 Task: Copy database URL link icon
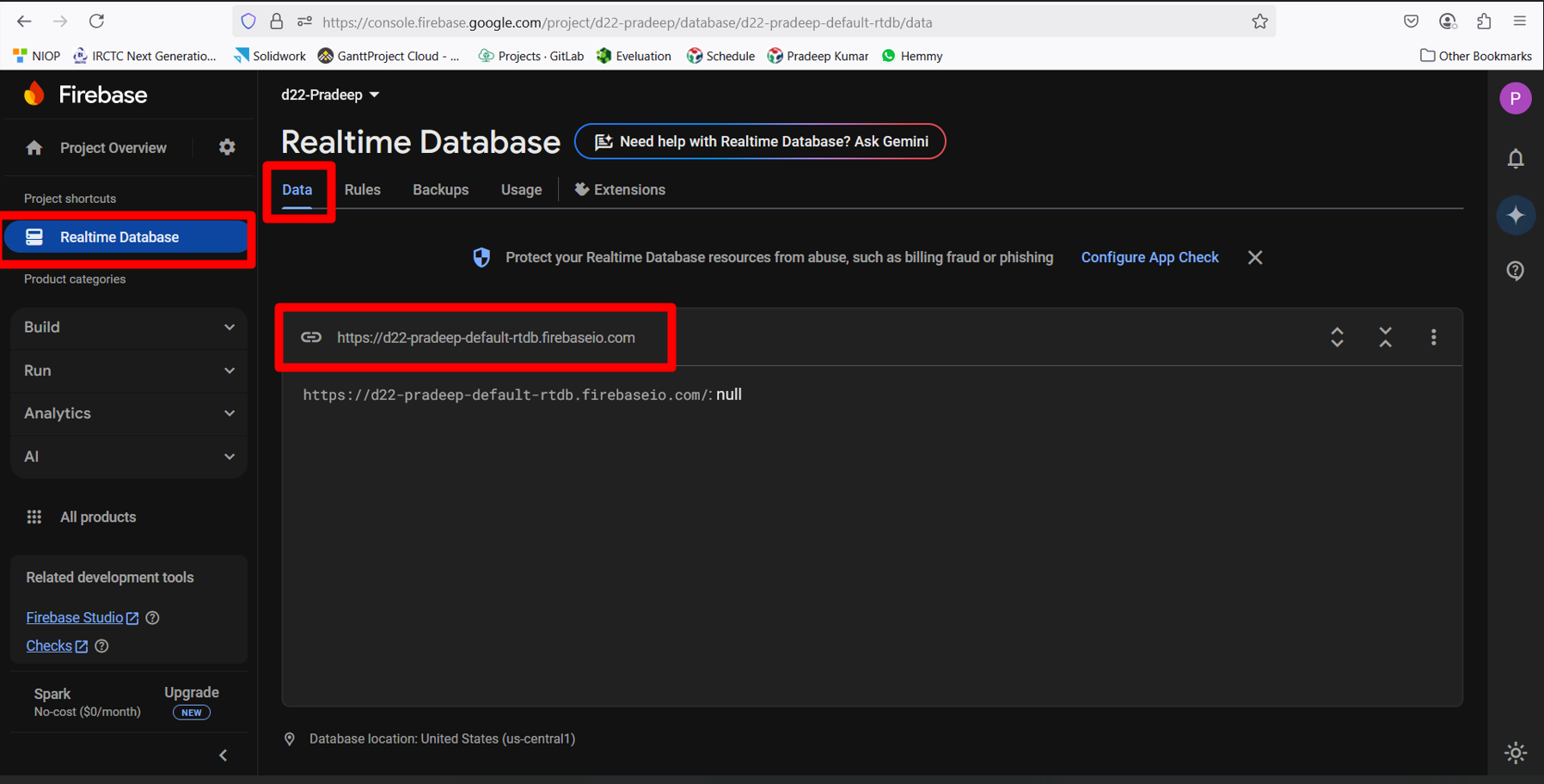(x=311, y=337)
